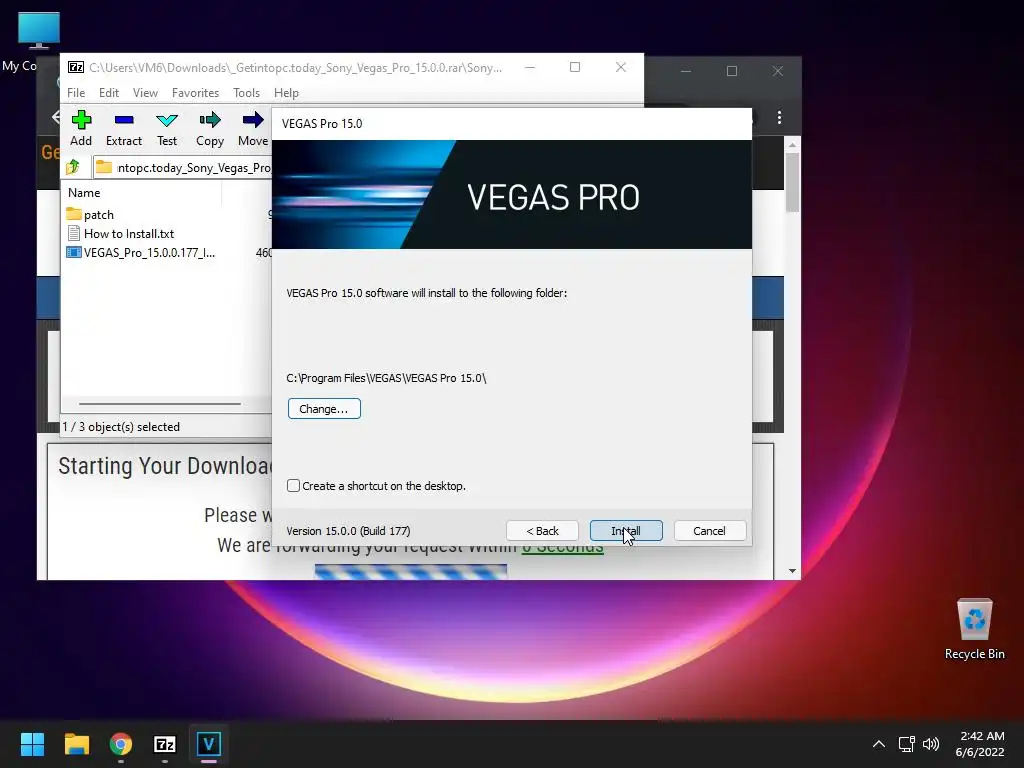The height and width of the screenshot is (768, 1024).
Task: Click the network icon in system tray
Action: point(906,744)
